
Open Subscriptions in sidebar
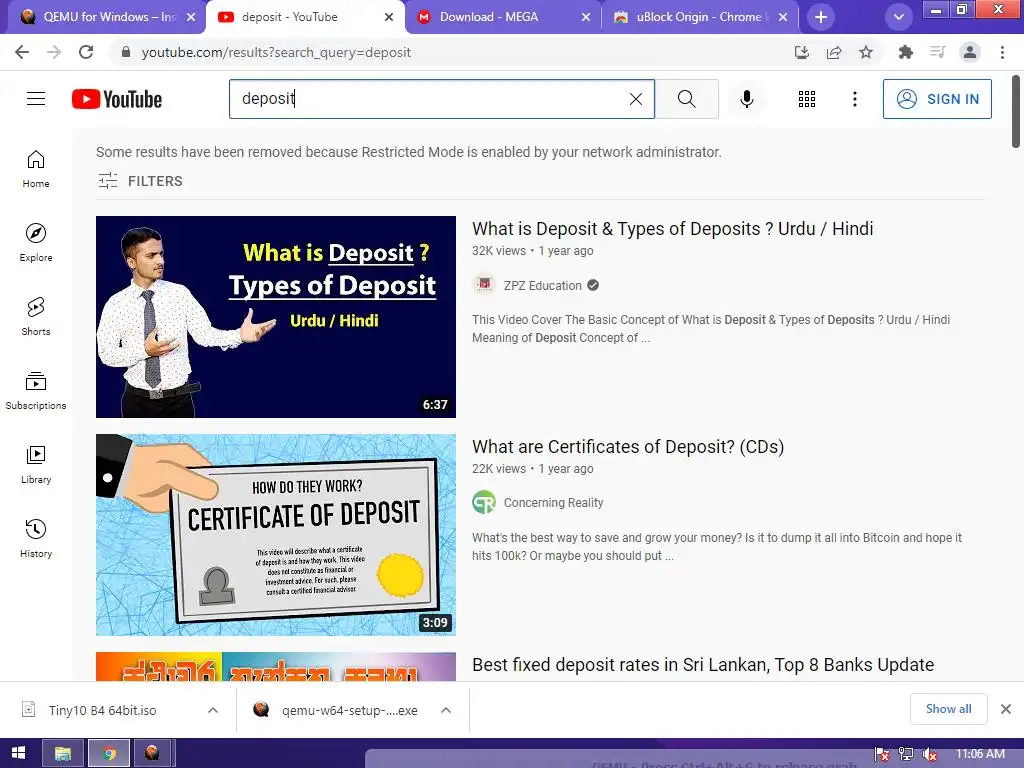tap(36, 391)
